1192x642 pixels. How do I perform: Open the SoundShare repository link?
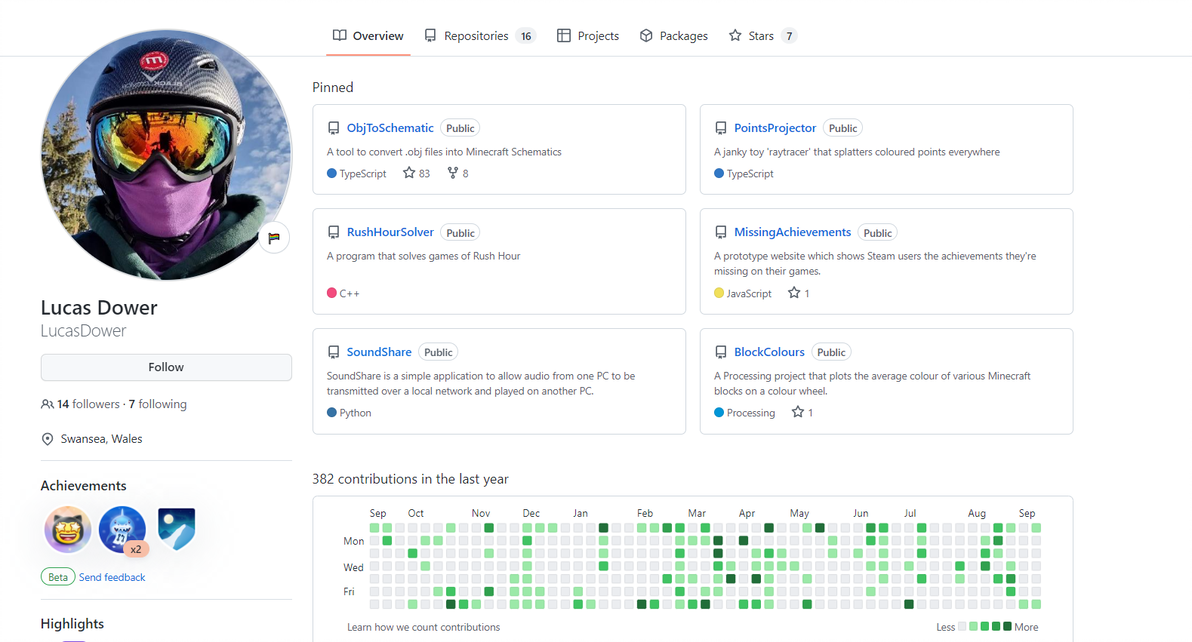(x=379, y=352)
